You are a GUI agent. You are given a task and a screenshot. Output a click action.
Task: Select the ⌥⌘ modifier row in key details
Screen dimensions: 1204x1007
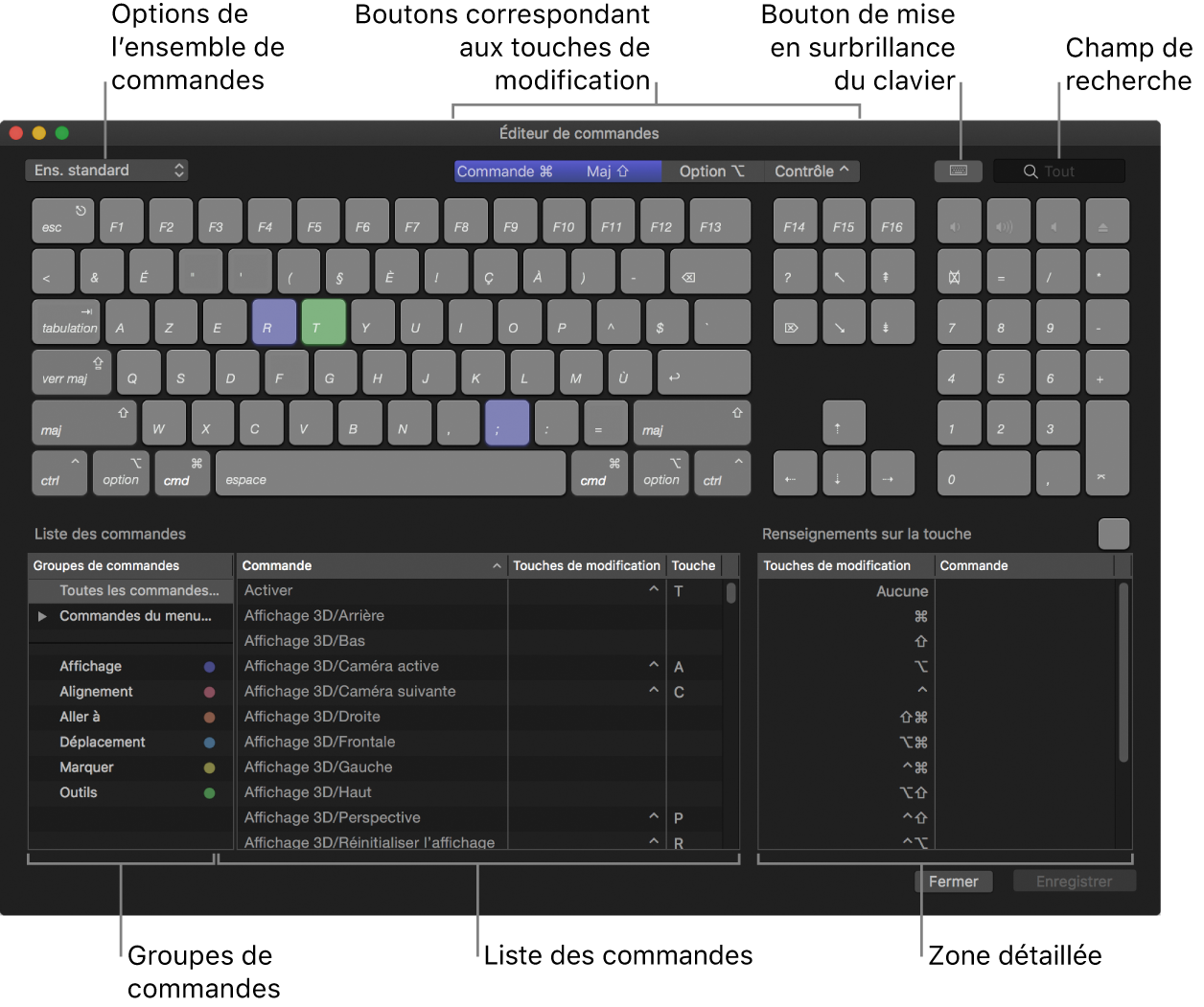click(938, 742)
